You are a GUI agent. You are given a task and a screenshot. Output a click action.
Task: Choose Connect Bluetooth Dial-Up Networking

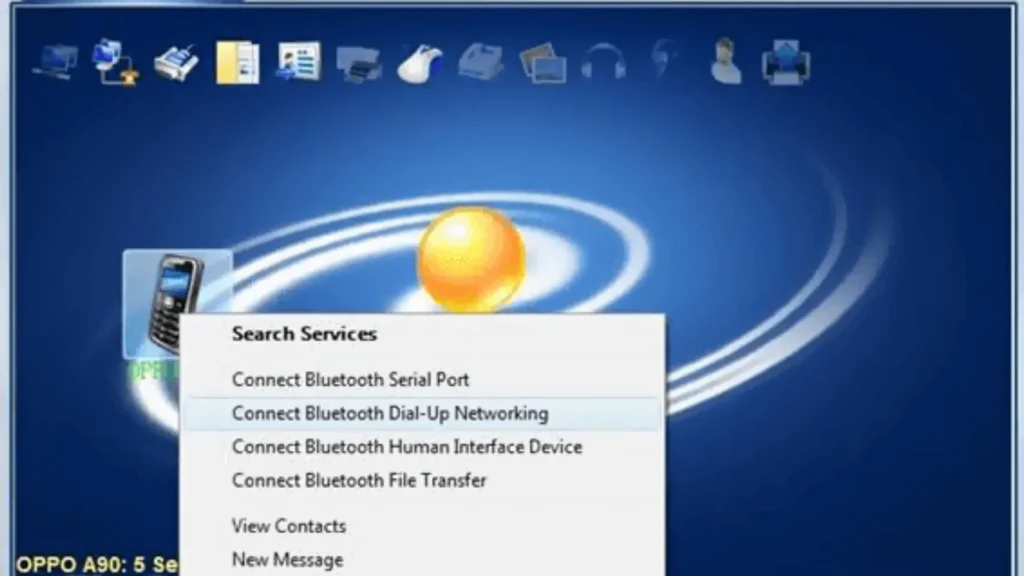[388, 413]
